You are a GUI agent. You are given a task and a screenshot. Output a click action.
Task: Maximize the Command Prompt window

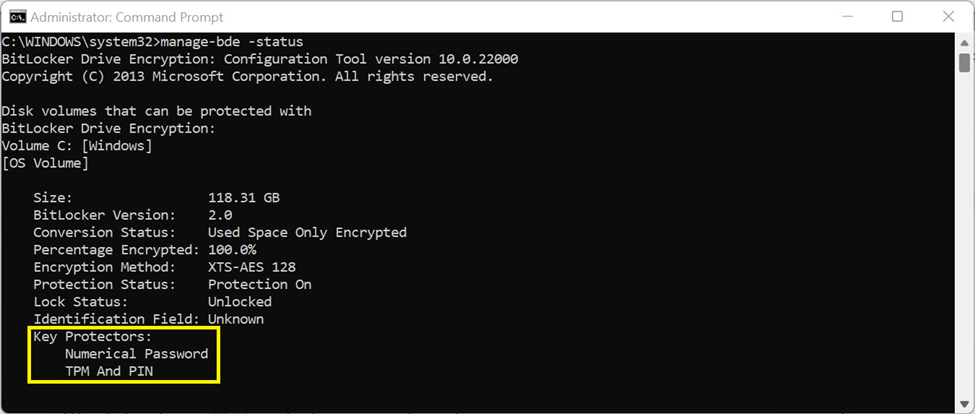(x=897, y=17)
